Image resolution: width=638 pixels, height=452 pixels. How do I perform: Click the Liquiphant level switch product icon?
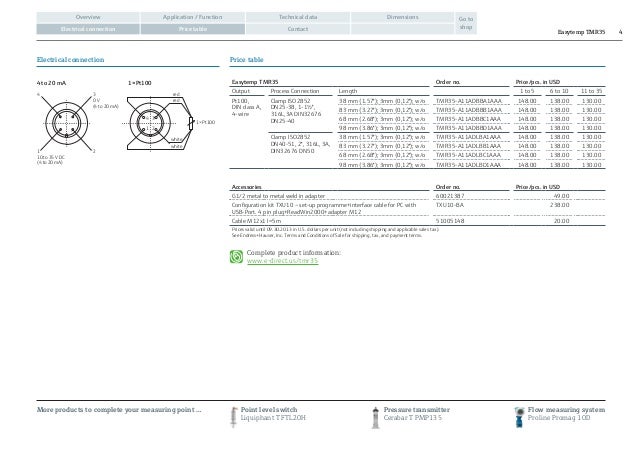[x=234, y=417]
